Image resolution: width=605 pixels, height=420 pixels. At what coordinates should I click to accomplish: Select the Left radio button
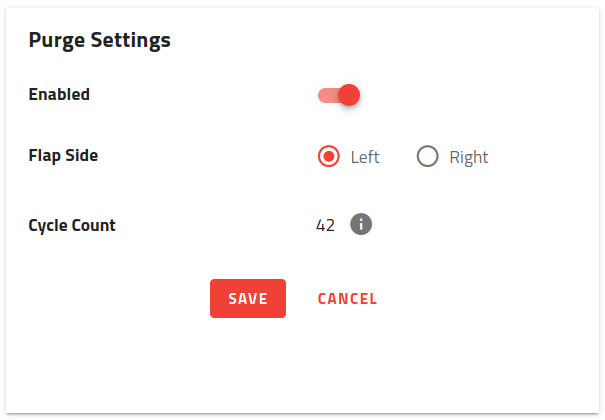[x=328, y=157]
